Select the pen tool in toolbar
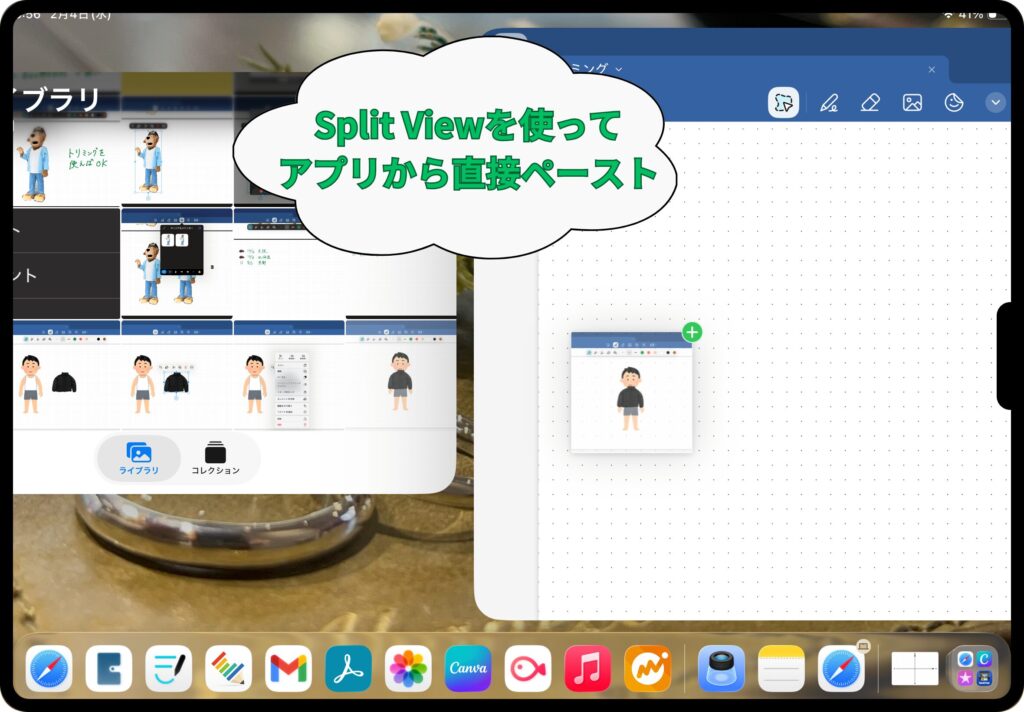Screen dimensions: 1024x712 [x=828, y=103]
